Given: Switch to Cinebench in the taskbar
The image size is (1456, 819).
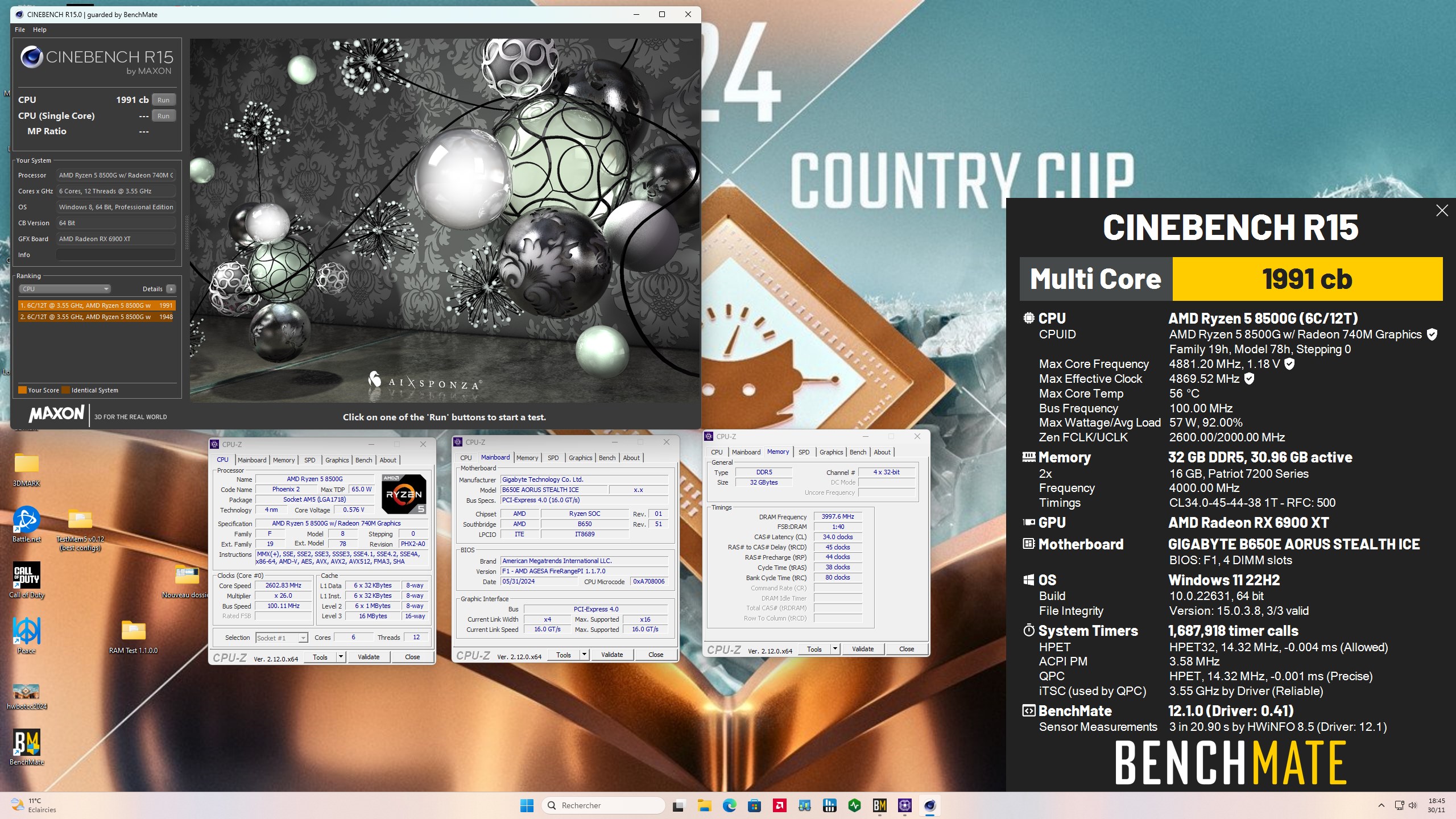Looking at the screenshot, I should click(x=929, y=805).
